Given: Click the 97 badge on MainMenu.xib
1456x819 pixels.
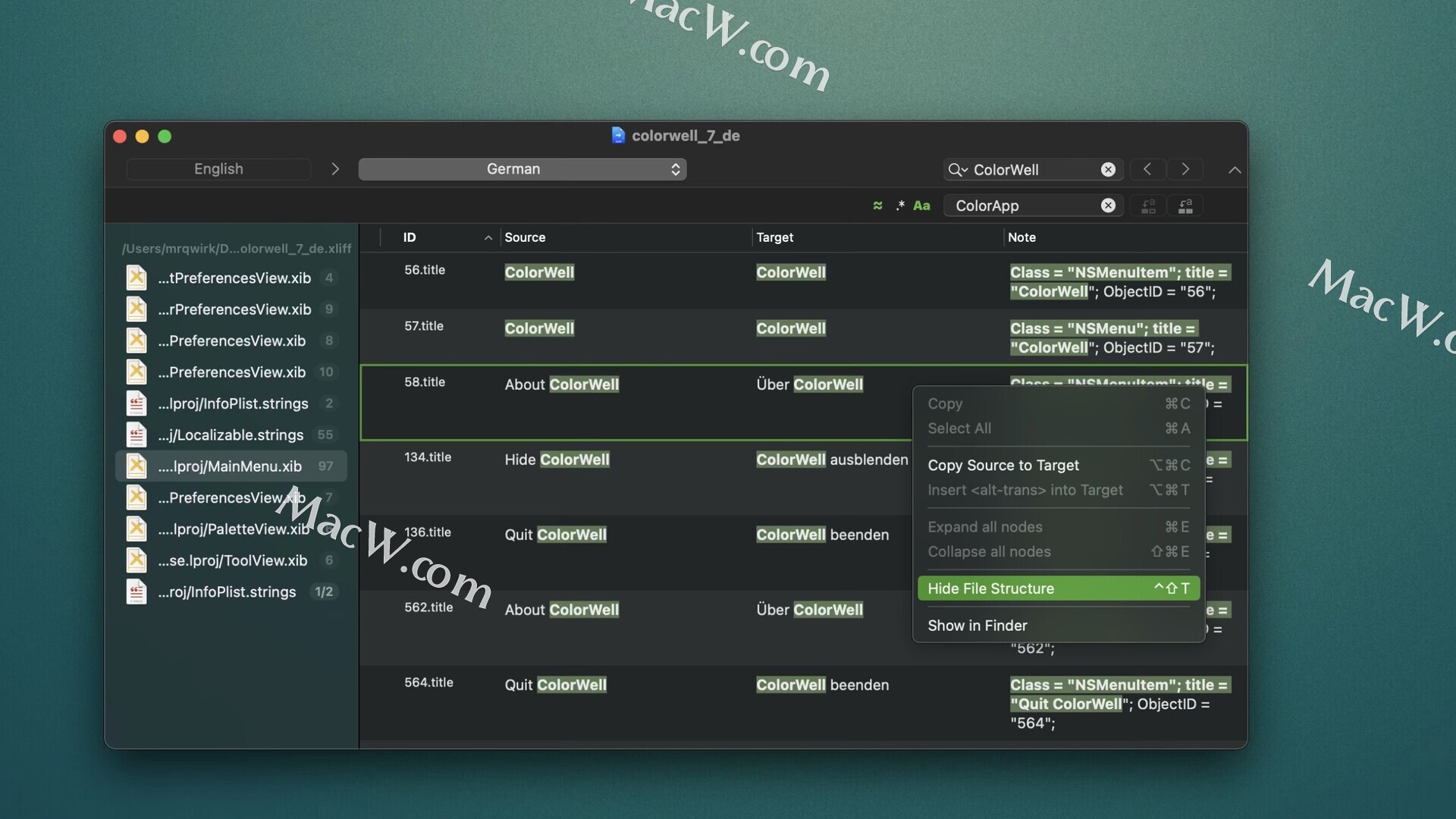Looking at the screenshot, I should tap(325, 466).
